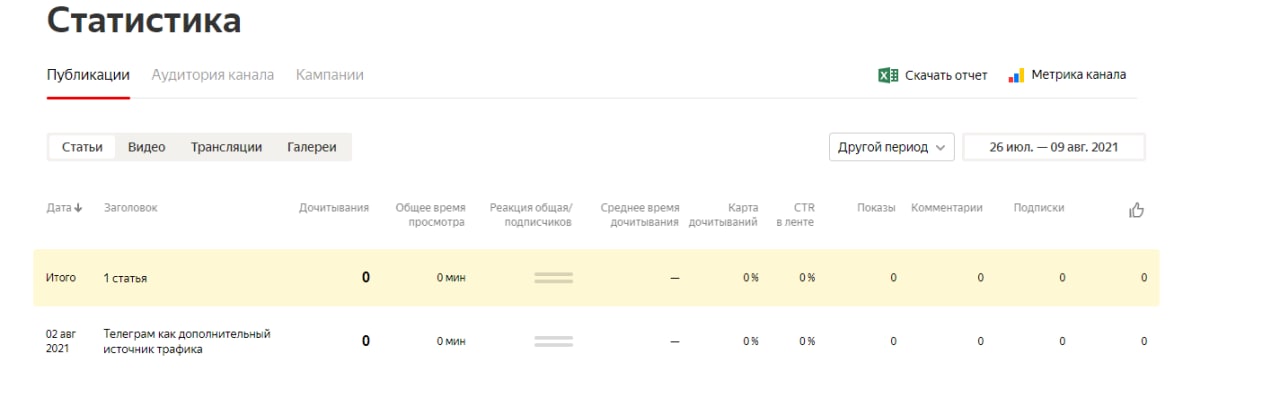Select the Статьи content type toggle

click(x=82, y=147)
